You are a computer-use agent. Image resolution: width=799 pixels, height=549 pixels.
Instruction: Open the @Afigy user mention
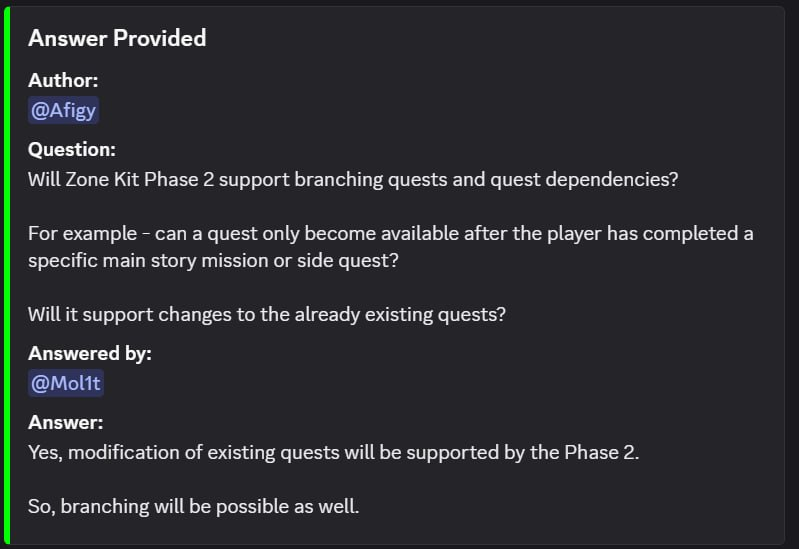pos(63,111)
